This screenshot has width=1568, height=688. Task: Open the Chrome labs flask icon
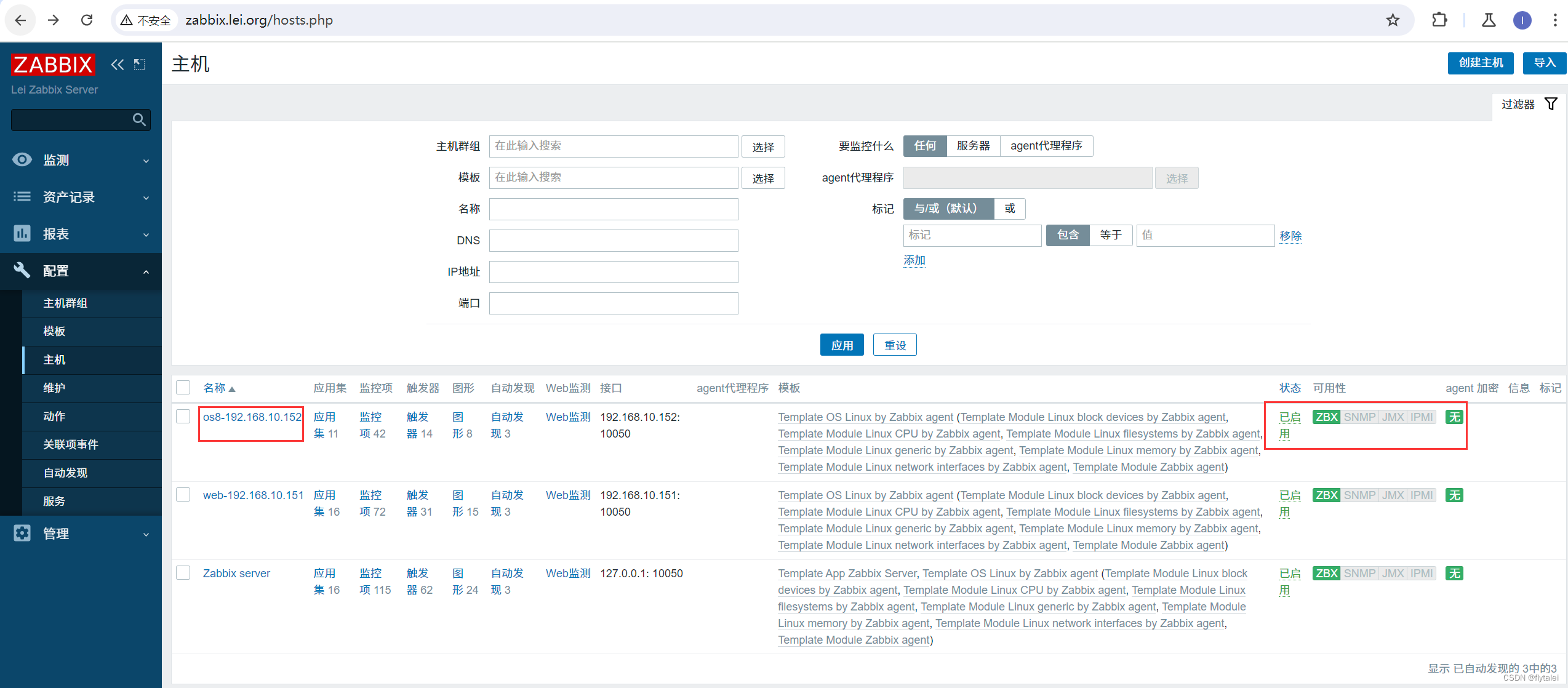[1489, 20]
